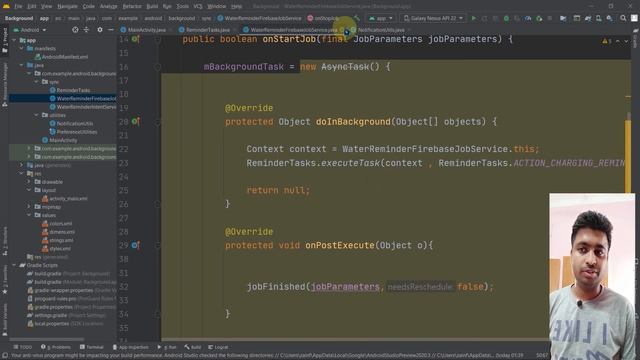
Task: Open the Resource Manager side tab
Action: [x=5, y=85]
